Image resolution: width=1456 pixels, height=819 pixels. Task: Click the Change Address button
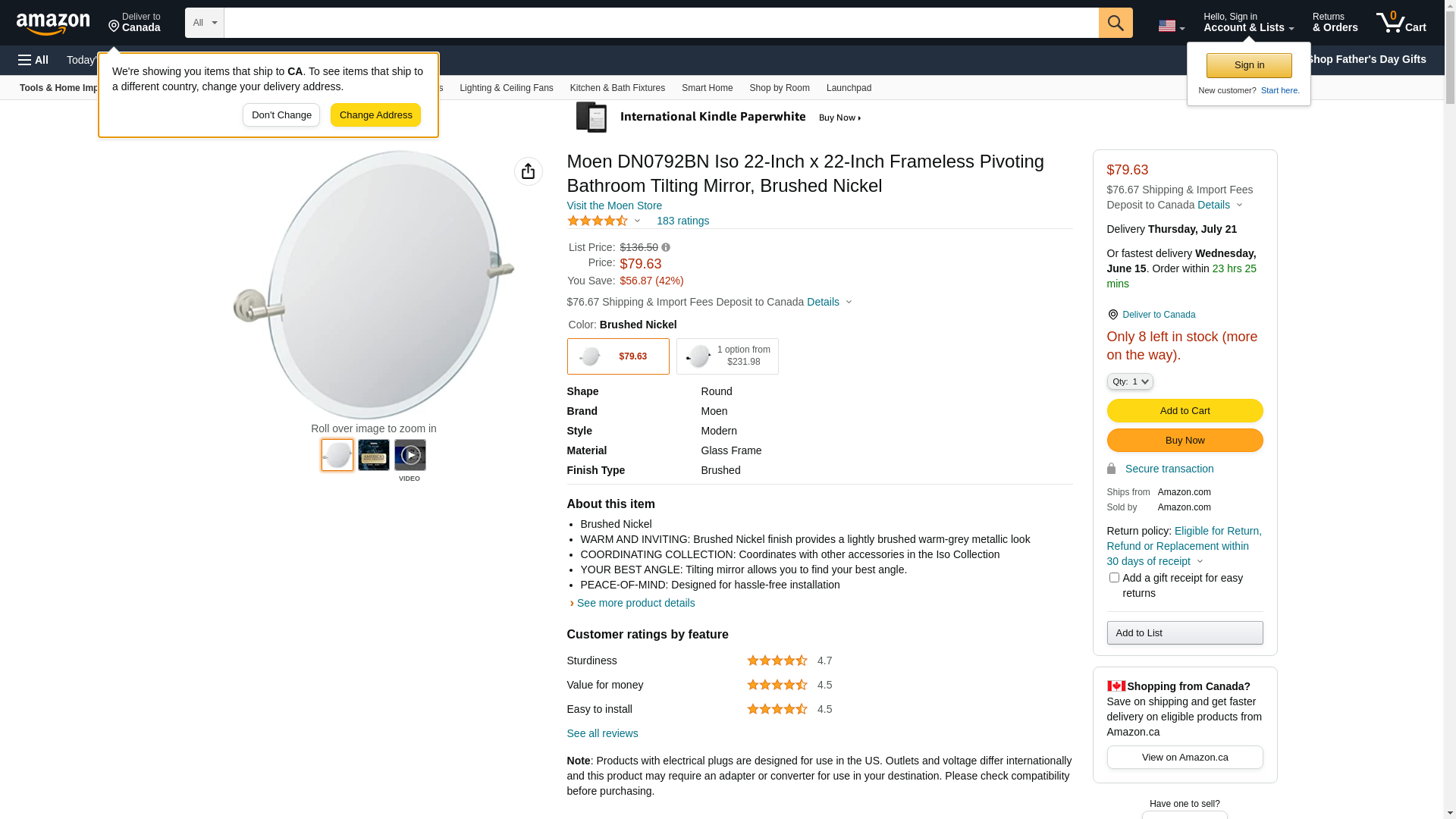tap(375, 115)
